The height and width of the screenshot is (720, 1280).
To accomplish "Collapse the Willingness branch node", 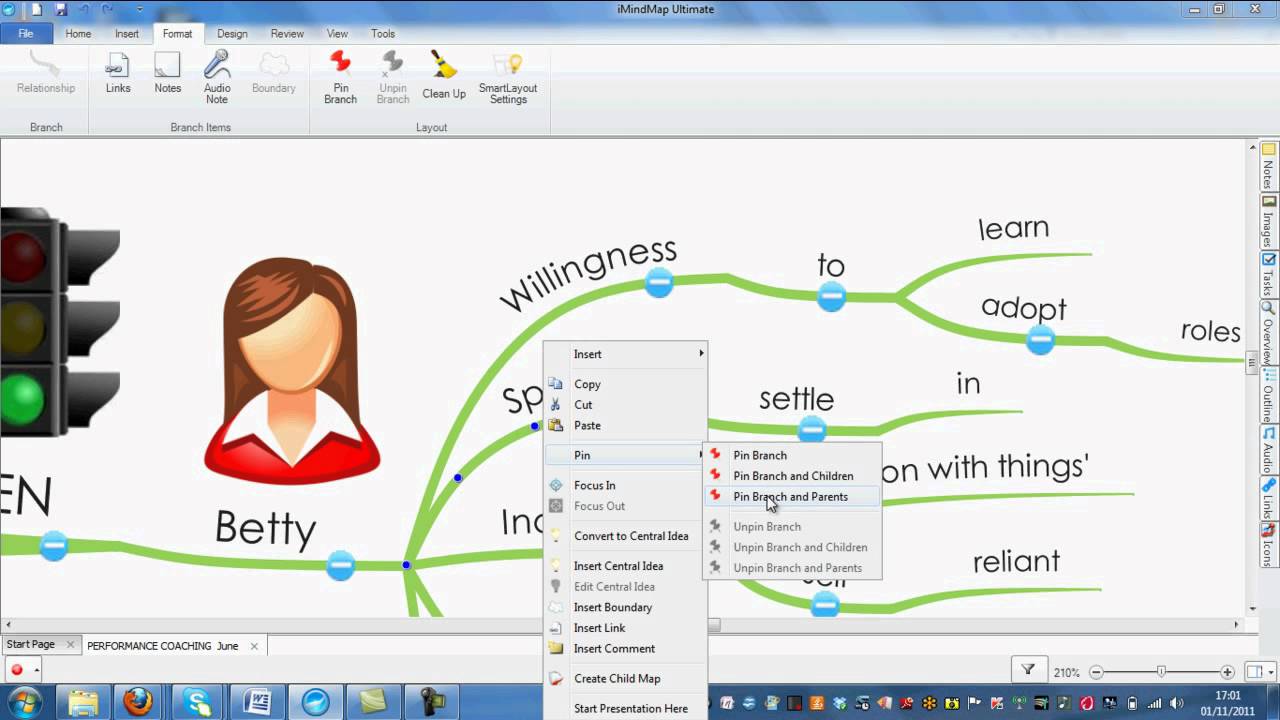I will 658,283.
